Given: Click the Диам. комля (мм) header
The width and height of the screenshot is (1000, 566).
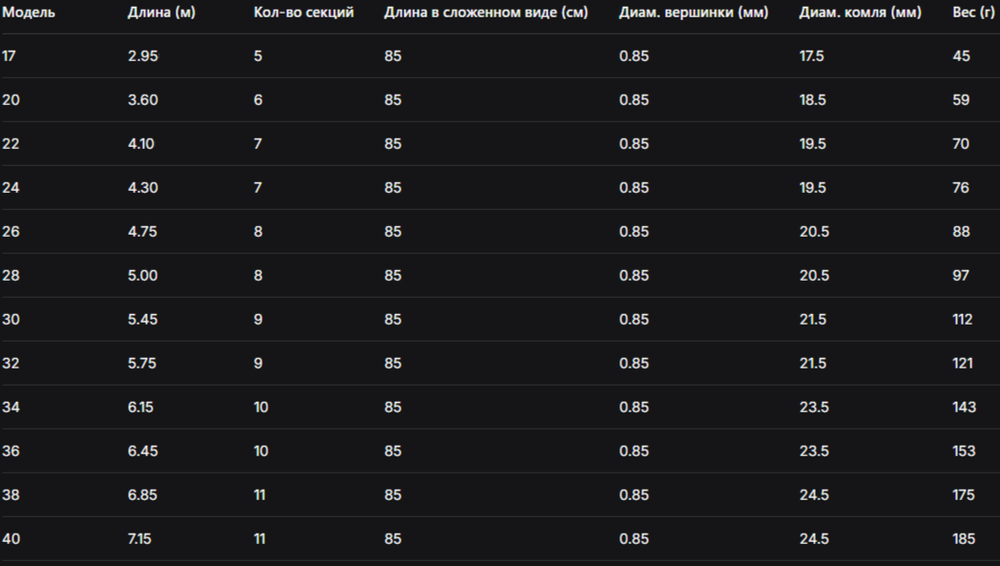Looking at the screenshot, I should (x=860, y=13).
